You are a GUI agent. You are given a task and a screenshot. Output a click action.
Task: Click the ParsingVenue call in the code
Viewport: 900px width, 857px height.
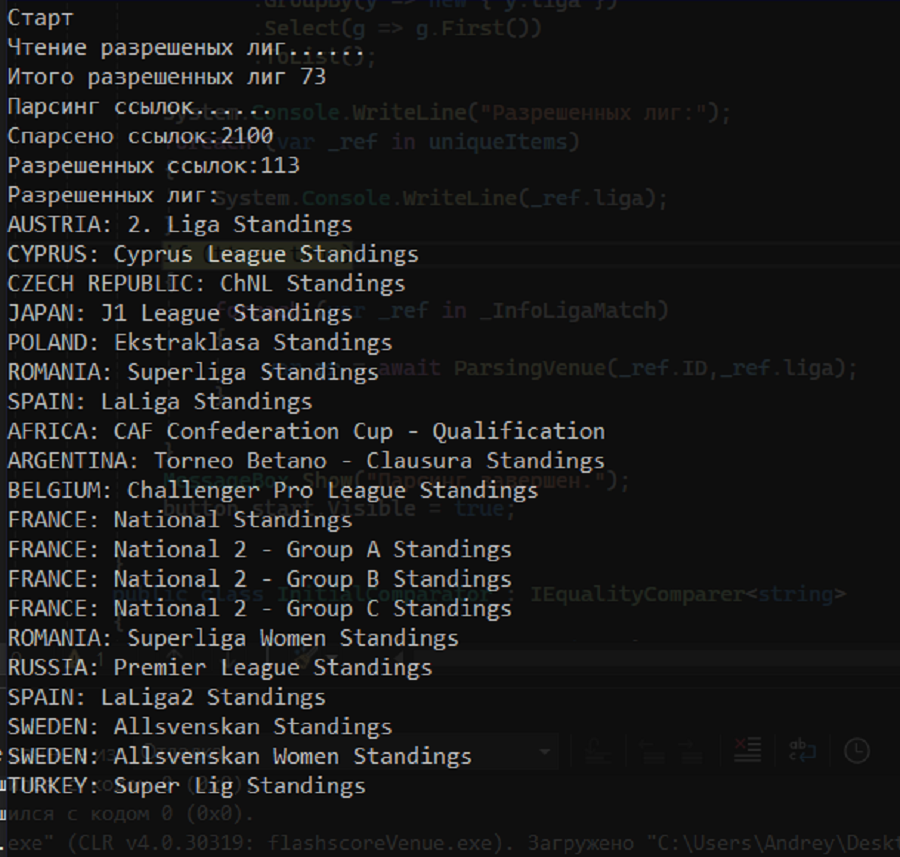click(x=521, y=368)
